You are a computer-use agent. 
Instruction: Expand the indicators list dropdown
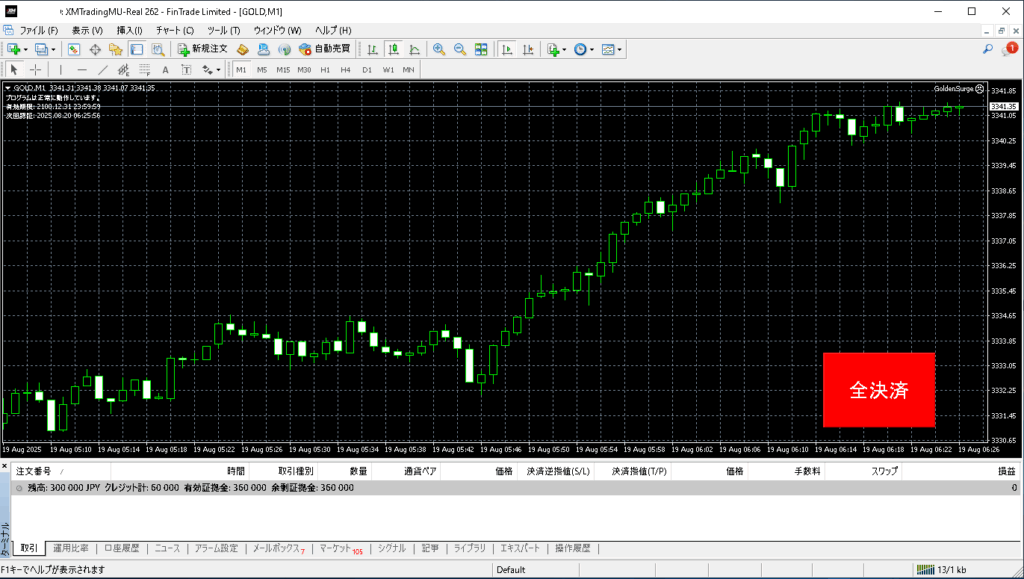(x=557, y=49)
